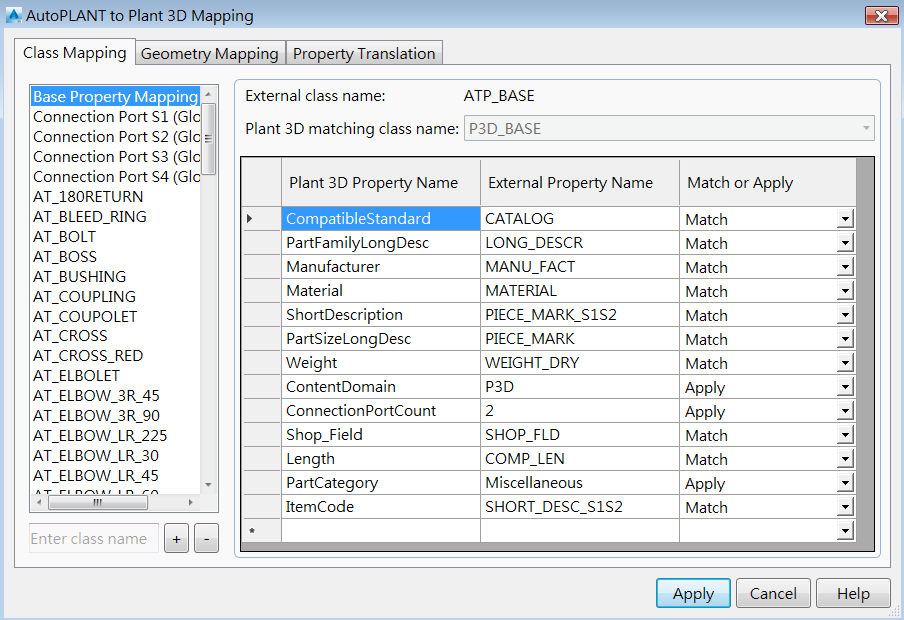Select AT_ELBOW_LR_225 class

[x=115, y=435]
